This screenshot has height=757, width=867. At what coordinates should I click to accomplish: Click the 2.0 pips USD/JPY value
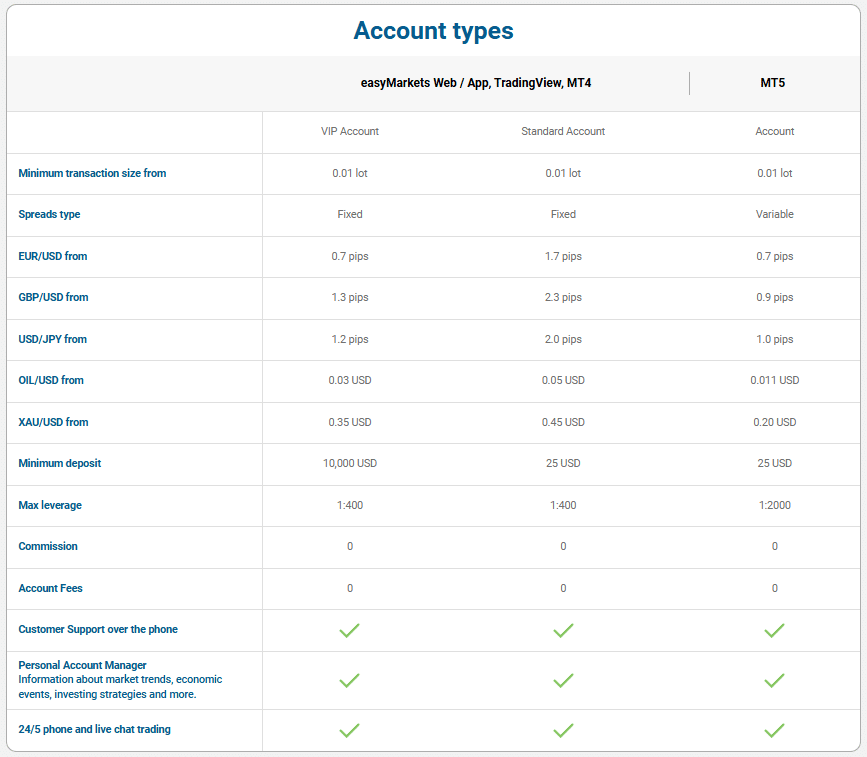pos(563,339)
